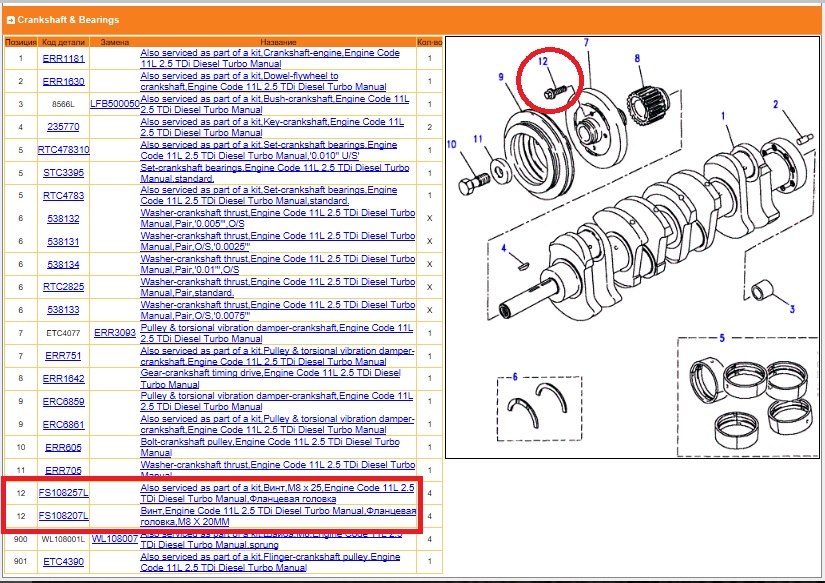Viewport: 825px width, 583px height.
Task: Open part FS108257L in highlighted row
Action: point(63,493)
